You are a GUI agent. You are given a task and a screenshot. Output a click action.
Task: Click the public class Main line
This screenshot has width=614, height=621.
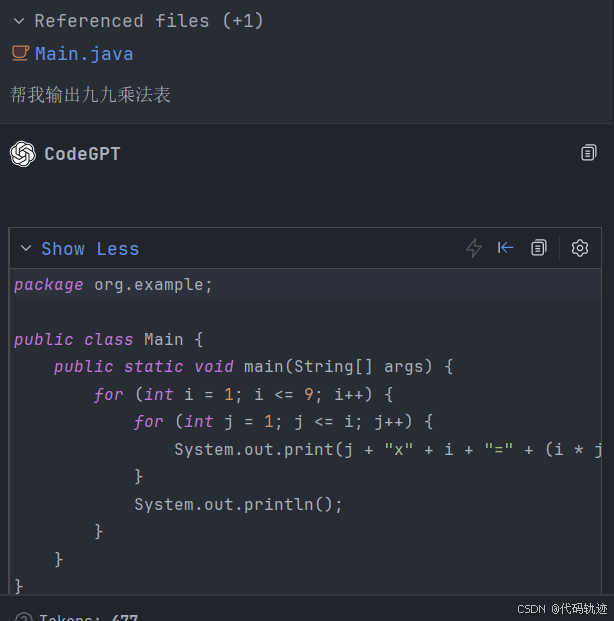(109, 339)
